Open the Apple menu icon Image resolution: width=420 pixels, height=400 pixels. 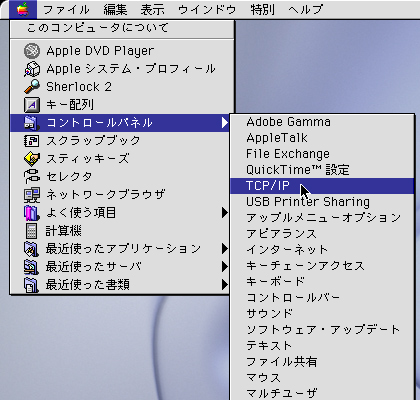[x=23, y=9]
